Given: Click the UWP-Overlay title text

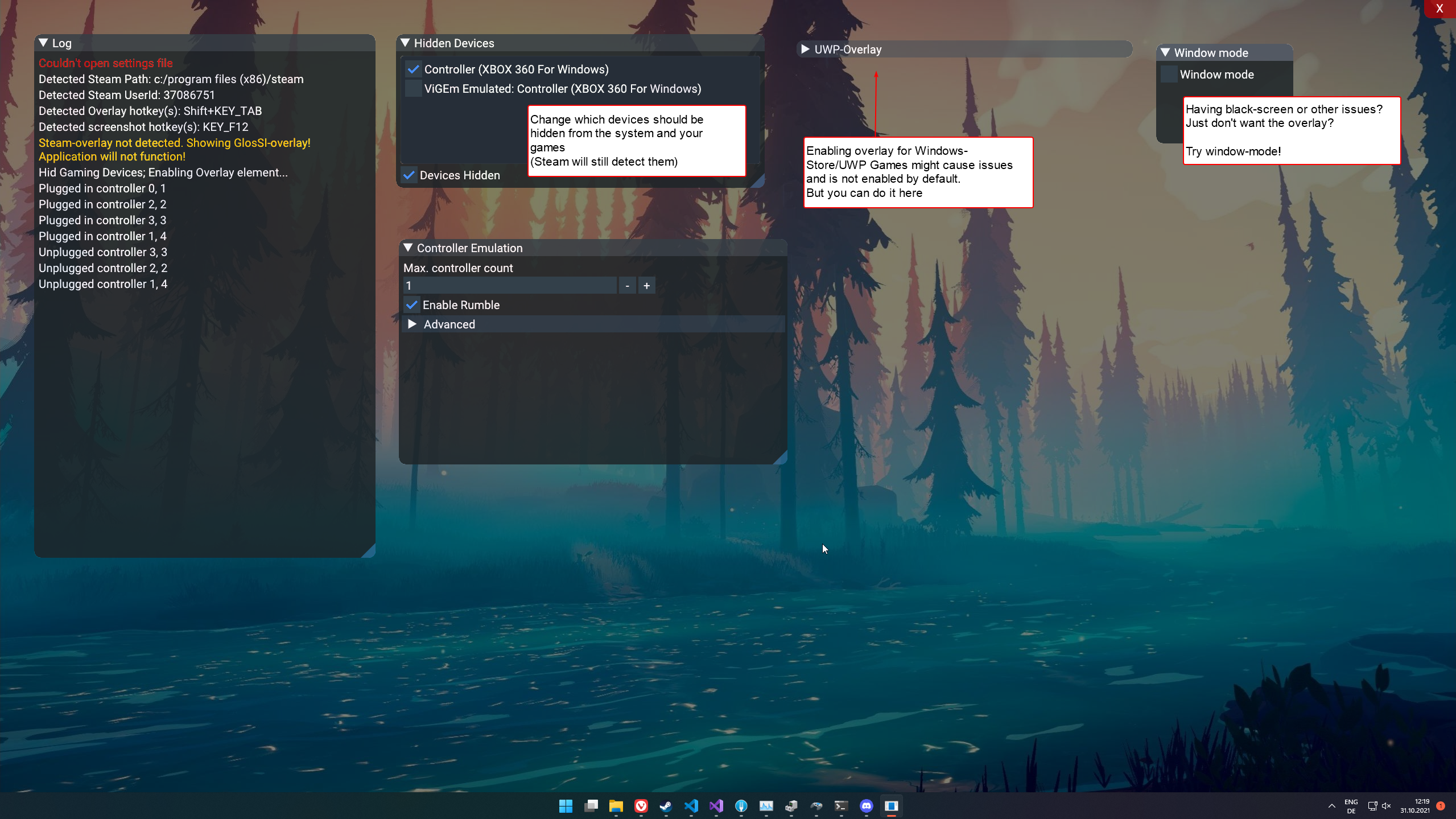Looking at the screenshot, I should coord(848,50).
